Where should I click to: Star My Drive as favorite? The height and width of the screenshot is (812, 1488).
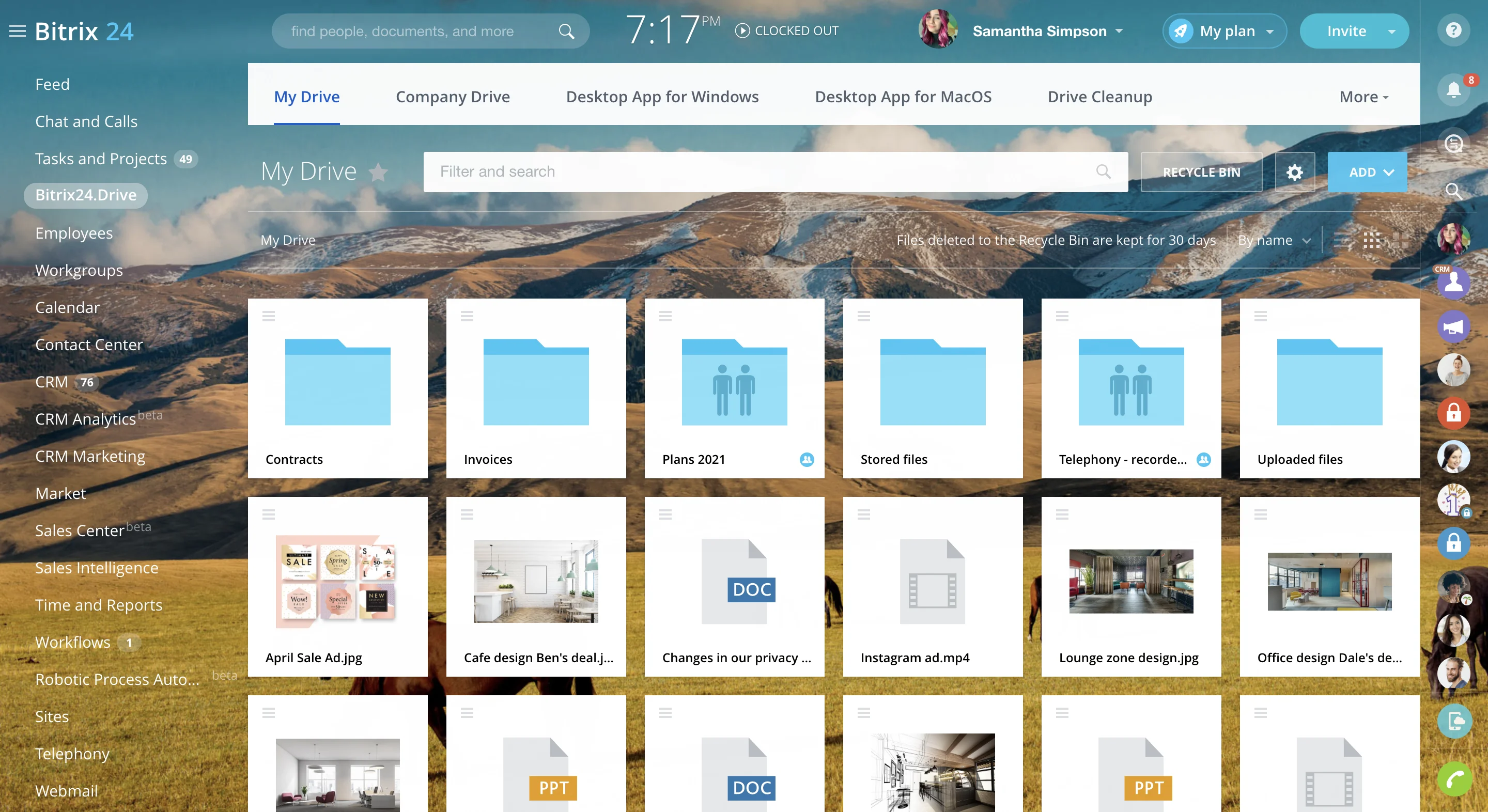point(378,172)
